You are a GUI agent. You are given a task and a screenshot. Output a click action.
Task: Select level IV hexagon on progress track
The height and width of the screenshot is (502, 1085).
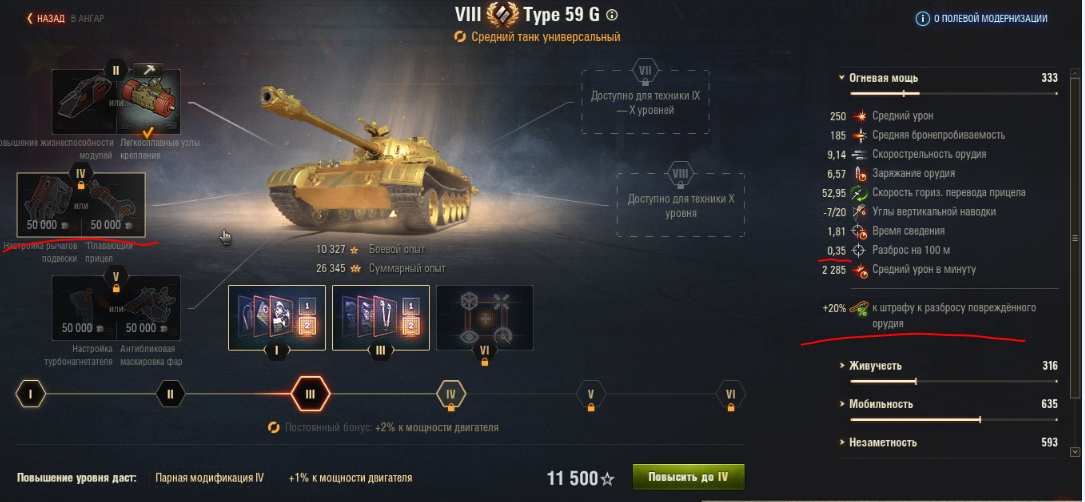450,395
